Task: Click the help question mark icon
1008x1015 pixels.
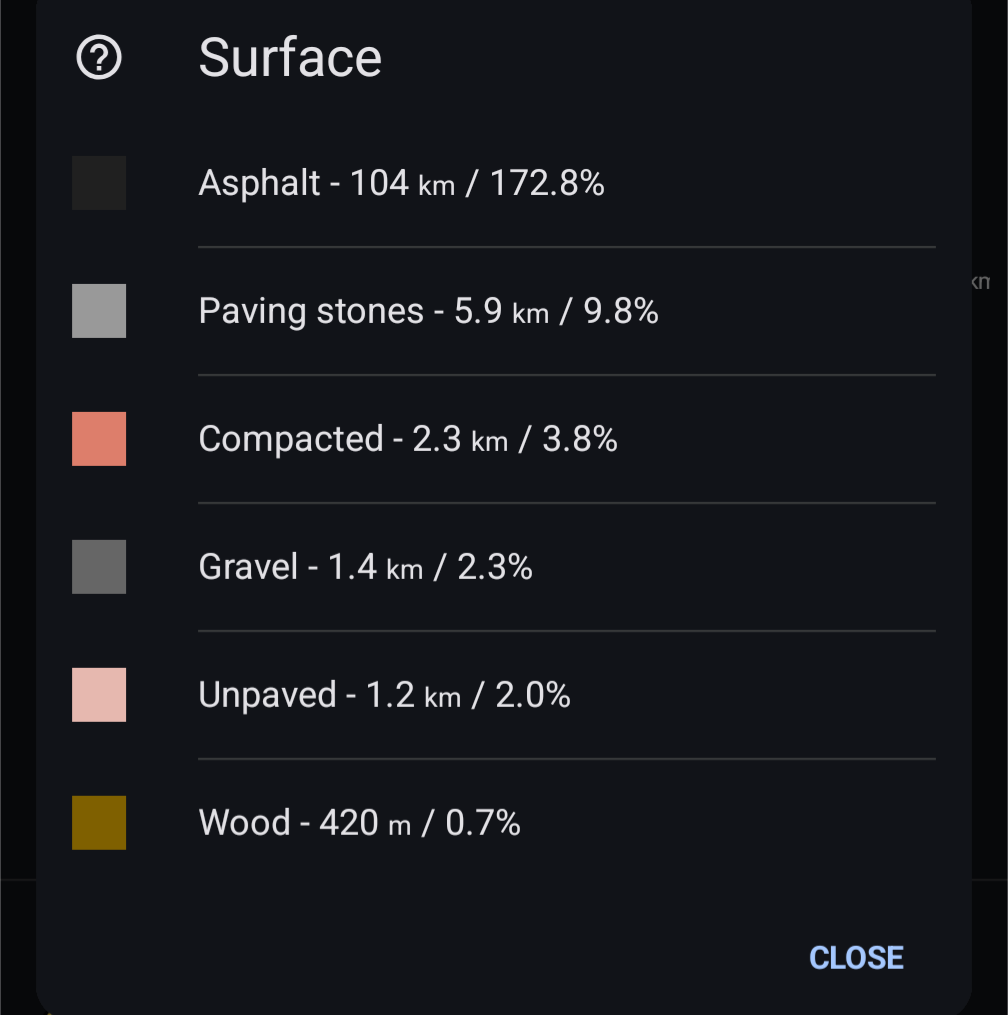Action: click(99, 57)
